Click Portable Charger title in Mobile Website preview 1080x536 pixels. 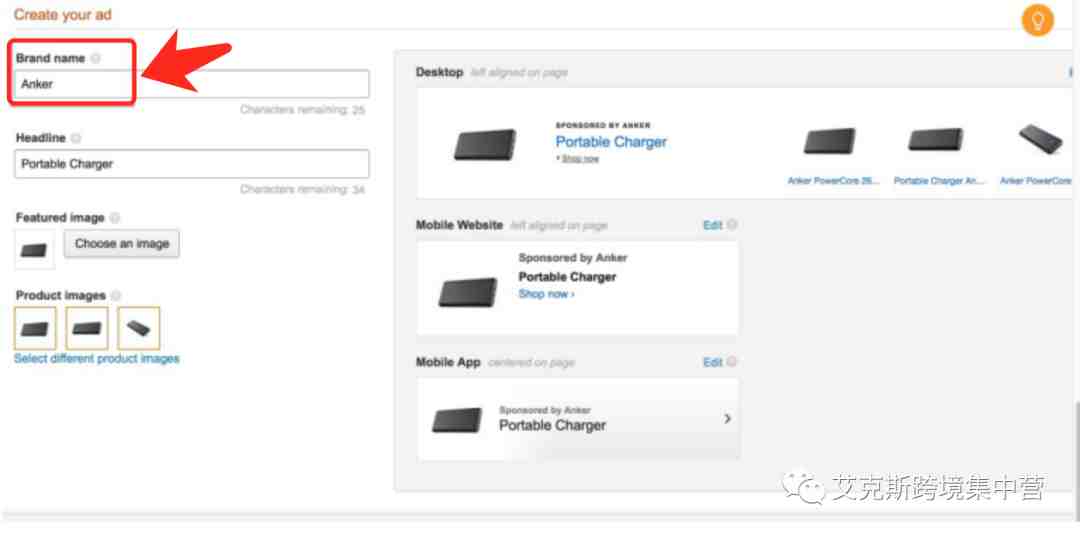(x=567, y=277)
